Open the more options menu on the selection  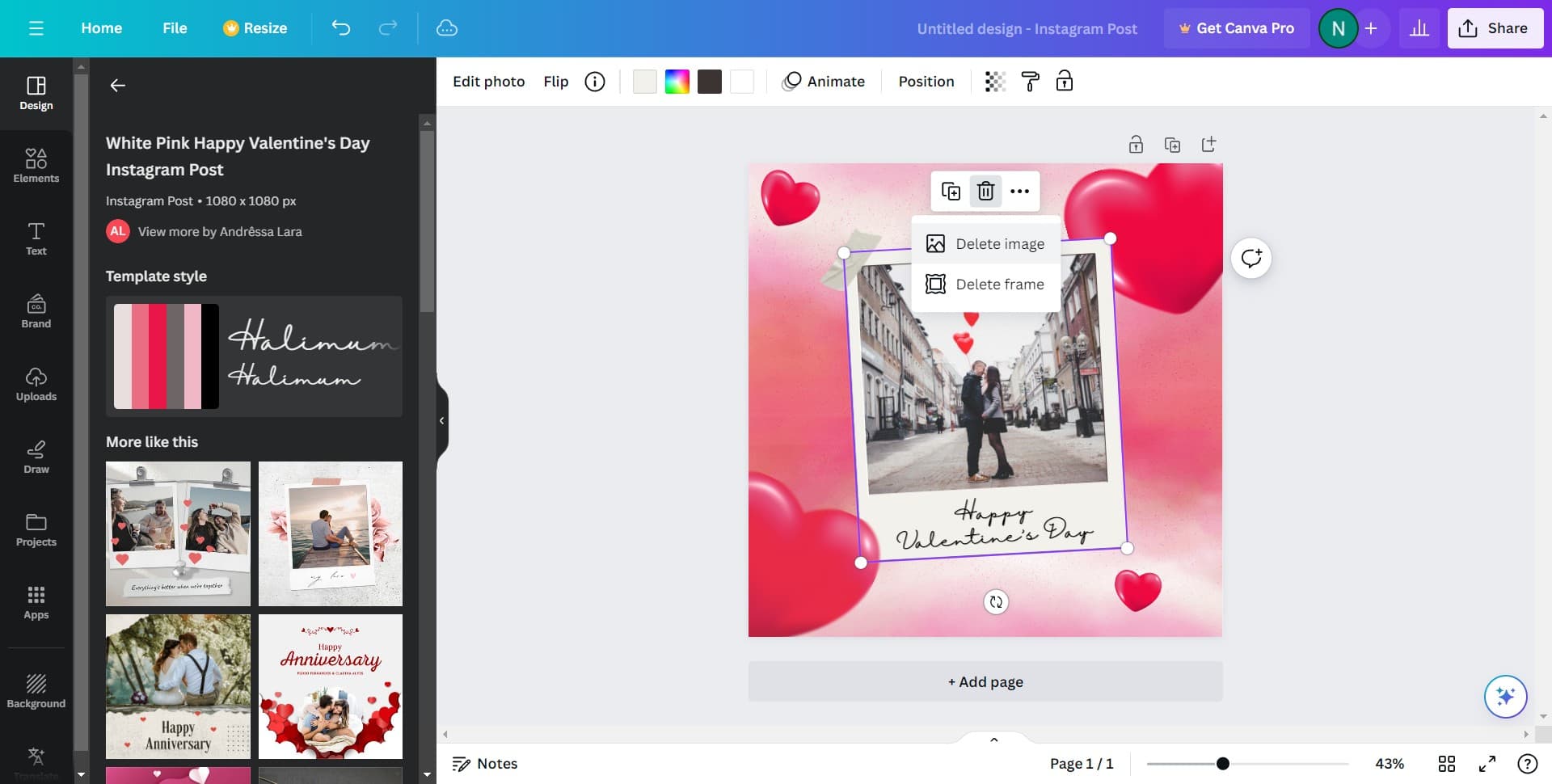(1019, 192)
